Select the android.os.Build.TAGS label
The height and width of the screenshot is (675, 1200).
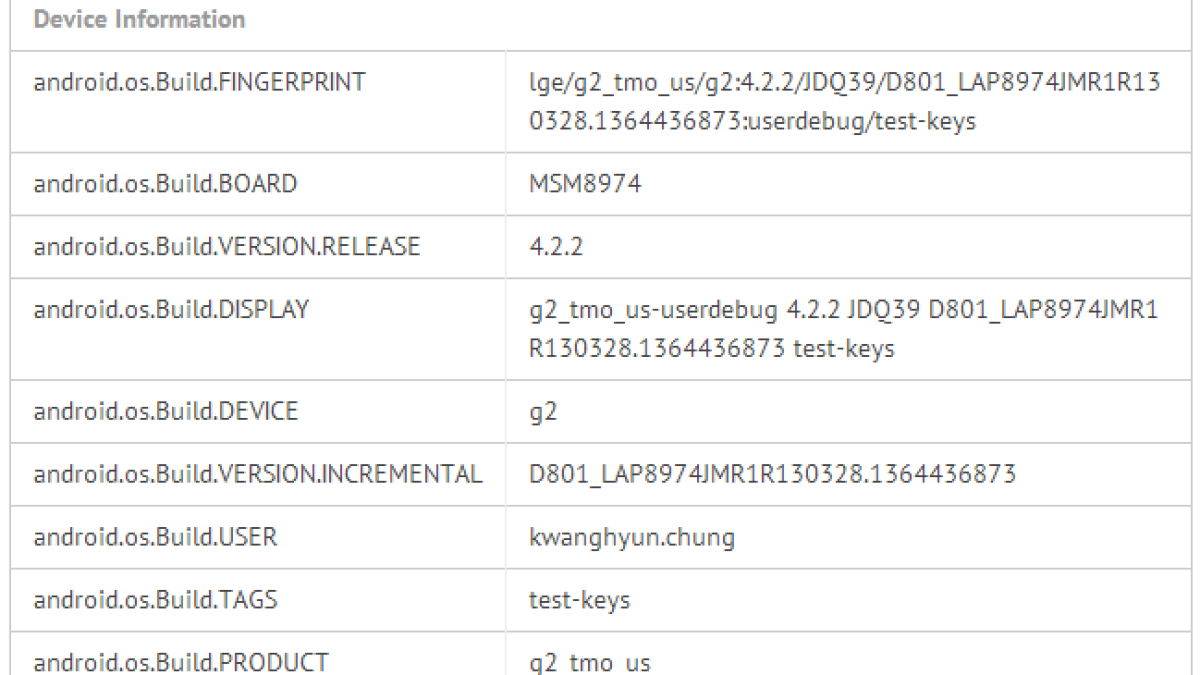click(155, 600)
